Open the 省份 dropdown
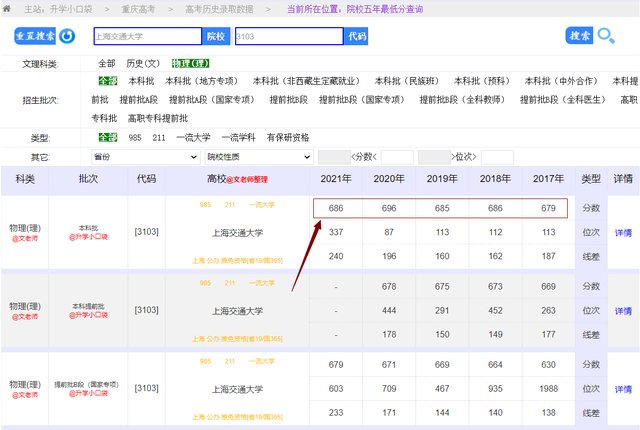640x430 pixels. pyautogui.click(x=146, y=157)
